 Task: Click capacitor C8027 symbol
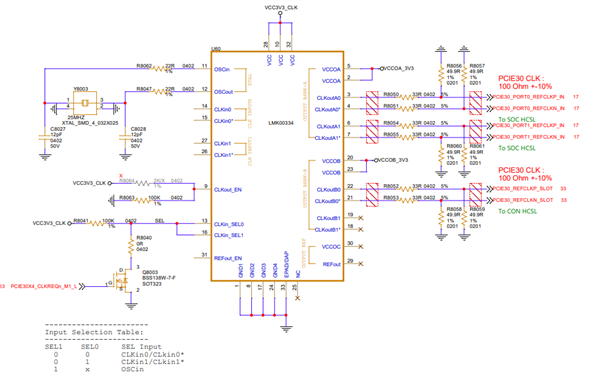click(x=45, y=137)
